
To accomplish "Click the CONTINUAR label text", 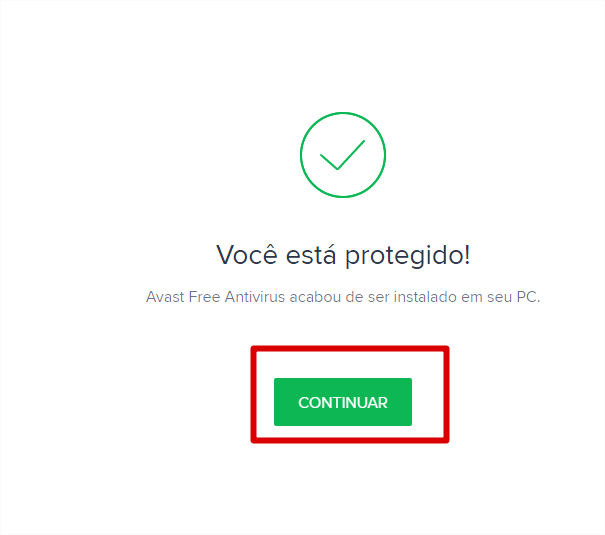I will point(343,402).
